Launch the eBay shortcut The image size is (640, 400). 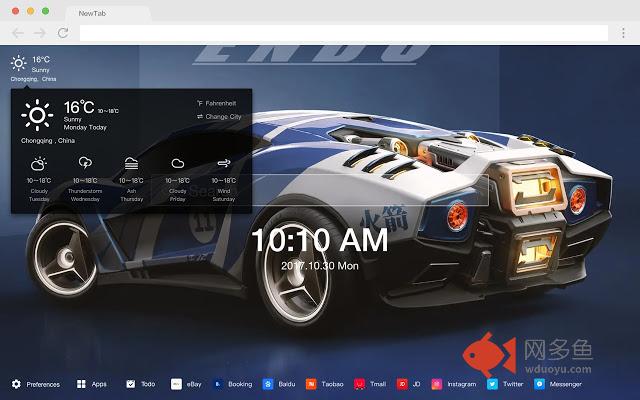tap(186, 384)
